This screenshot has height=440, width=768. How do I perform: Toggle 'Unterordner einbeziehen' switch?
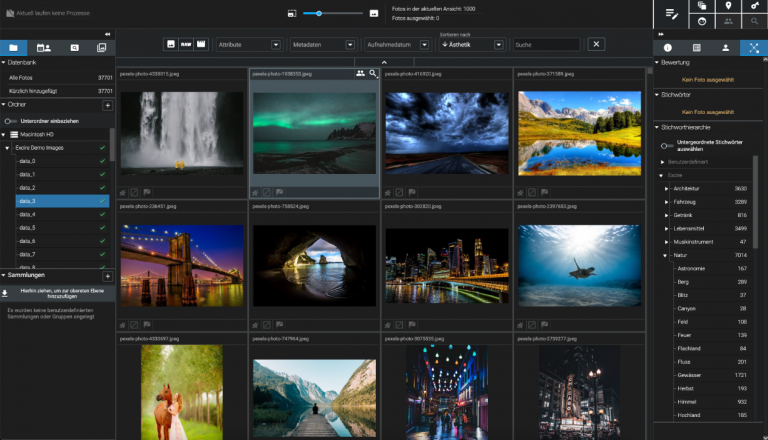point(10,120)
